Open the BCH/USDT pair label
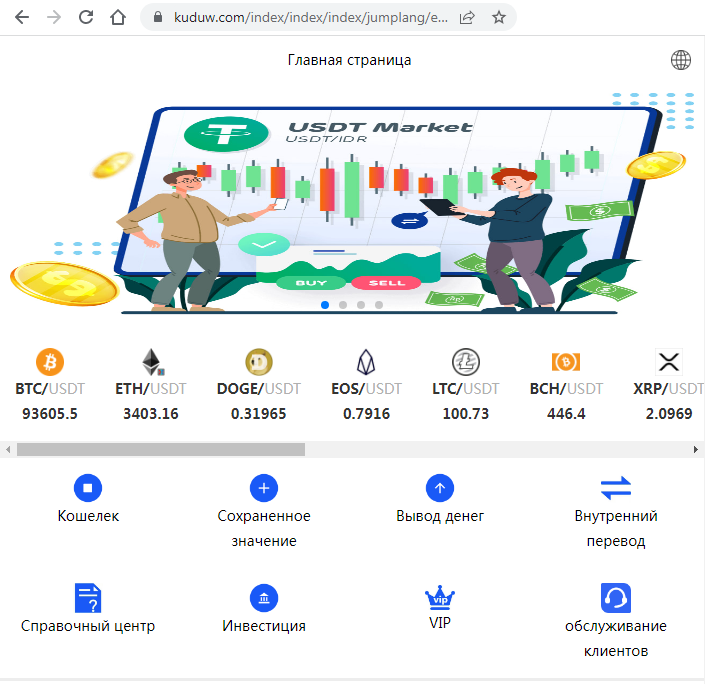The width and height of the screenshot is (705, 684). [x=566, y=389]
